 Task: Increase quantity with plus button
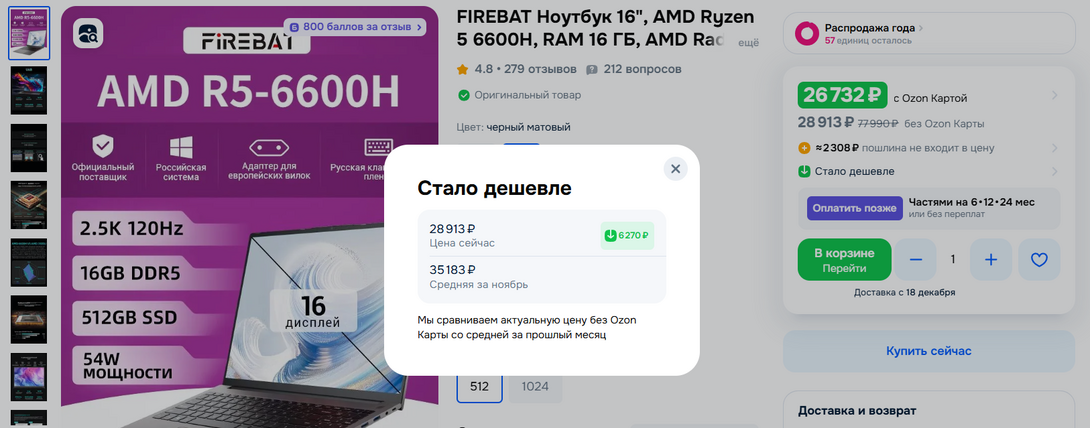coord(991,260)
